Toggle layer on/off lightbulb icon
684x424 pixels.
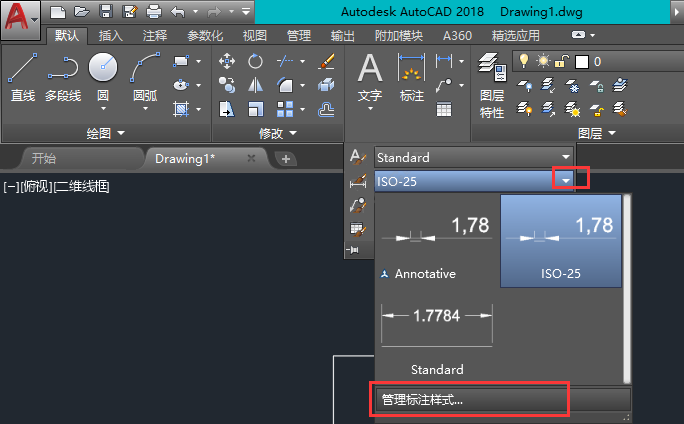[524, 61]
